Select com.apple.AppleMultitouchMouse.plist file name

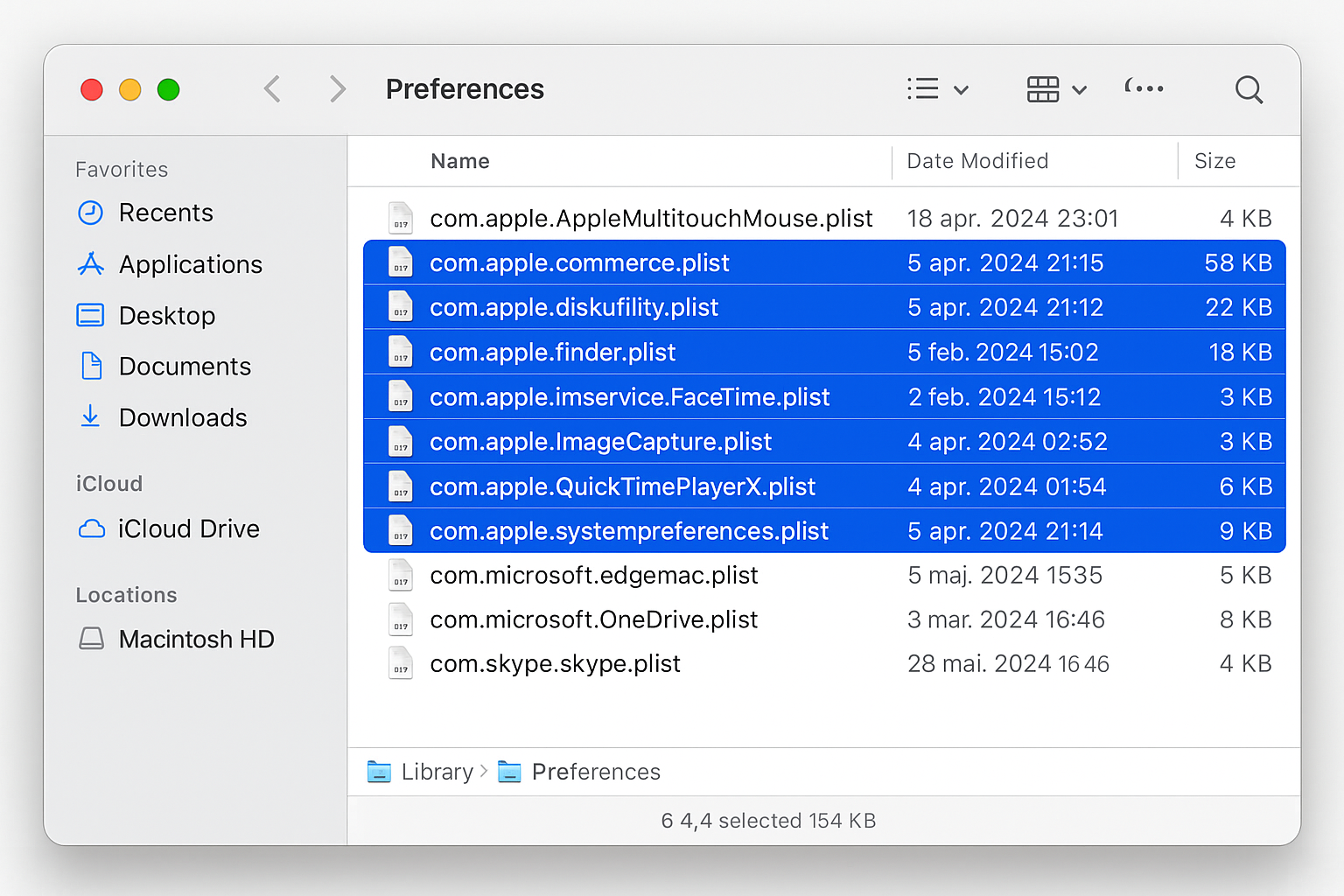tap(651, 218)
